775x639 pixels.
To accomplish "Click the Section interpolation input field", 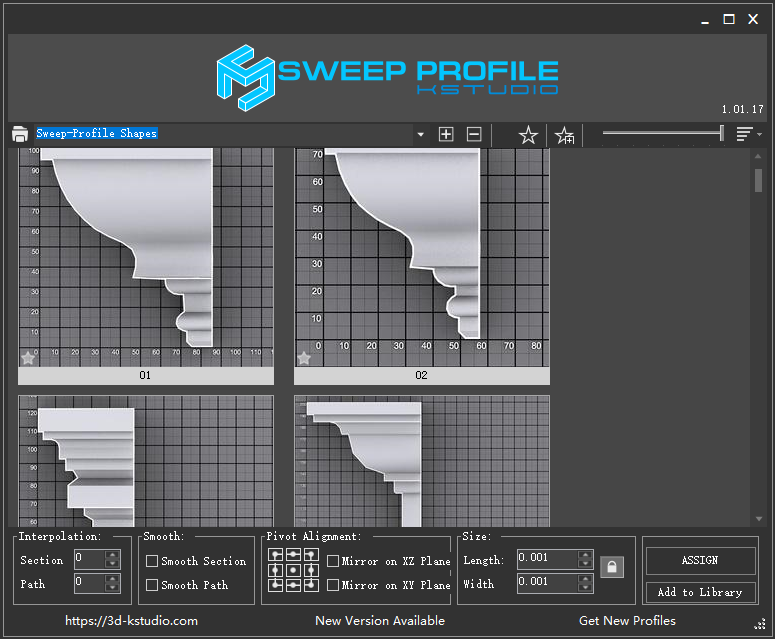I will (x=89, y=559).
